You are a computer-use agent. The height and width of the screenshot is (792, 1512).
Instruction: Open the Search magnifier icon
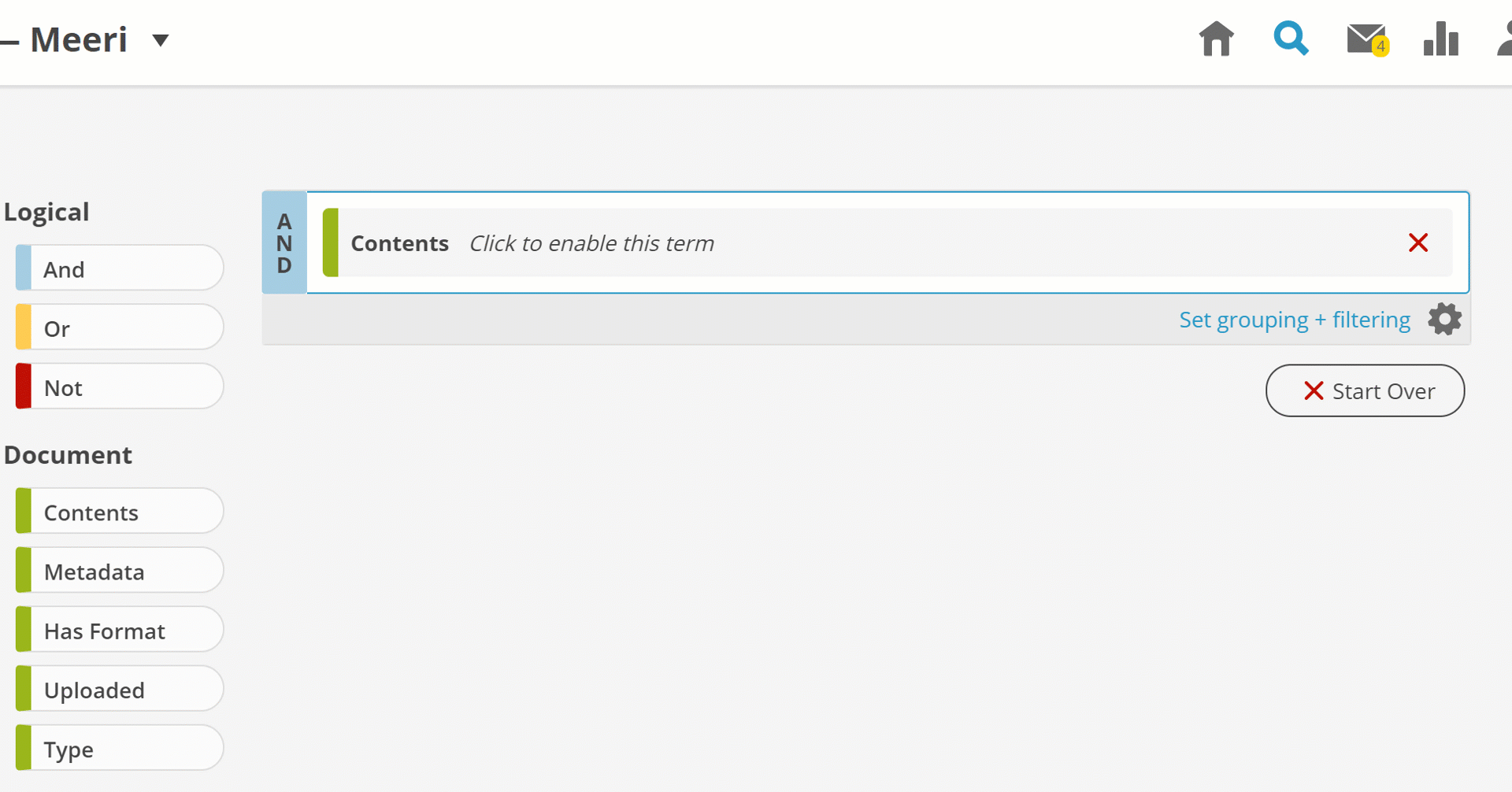coord(1291,39)
